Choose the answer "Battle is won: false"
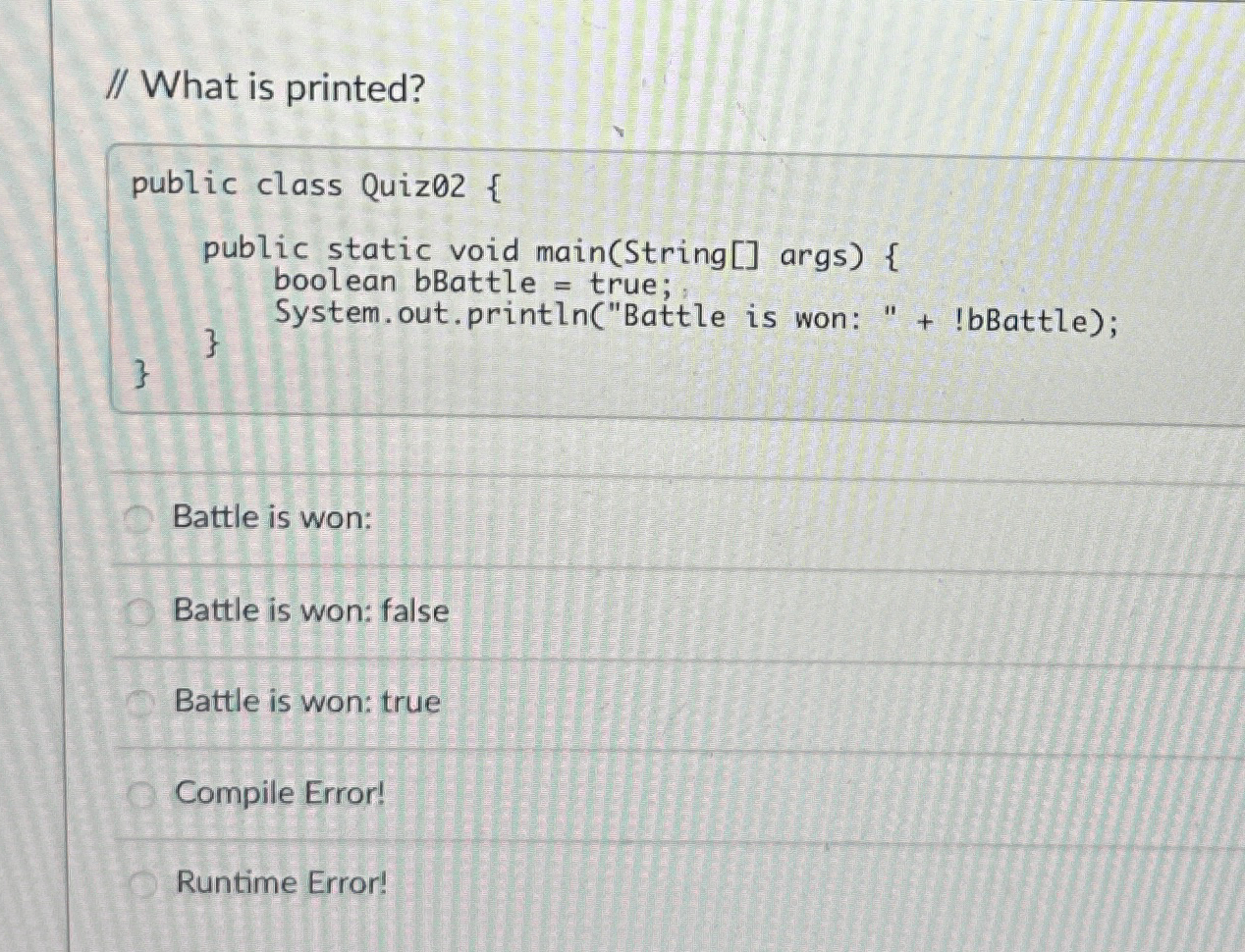Screen dimensions: 1245x952 pyautogui.click(x=139, y=610)
